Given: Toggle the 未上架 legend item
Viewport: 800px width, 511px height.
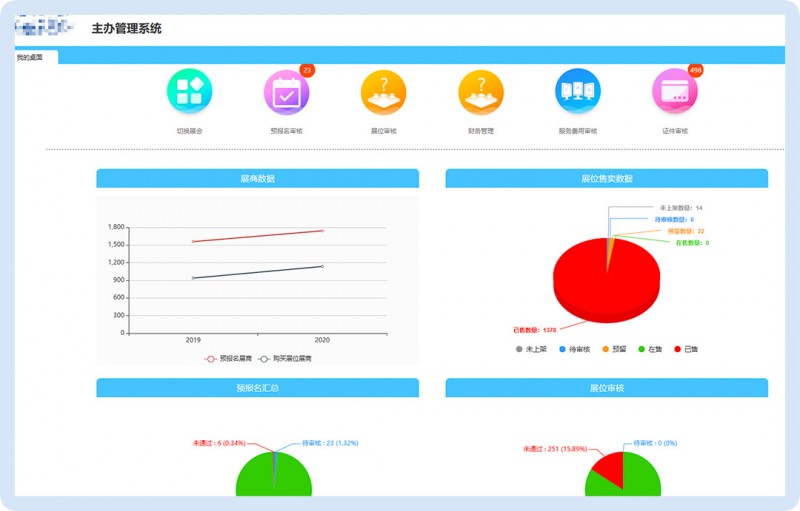Looking at the screenshot, I should pos(531,349).
